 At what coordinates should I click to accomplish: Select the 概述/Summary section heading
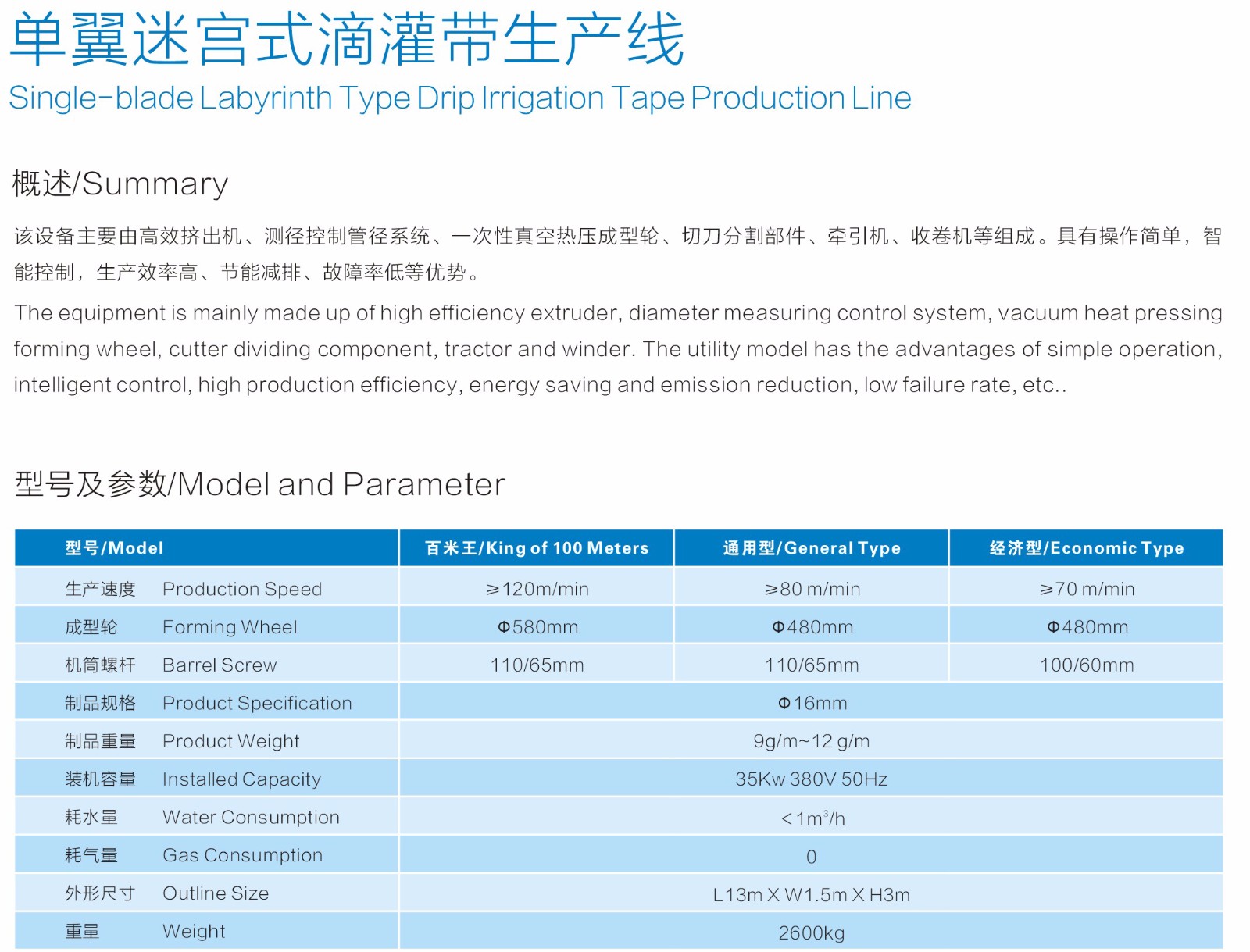click(x=120, y=184)
